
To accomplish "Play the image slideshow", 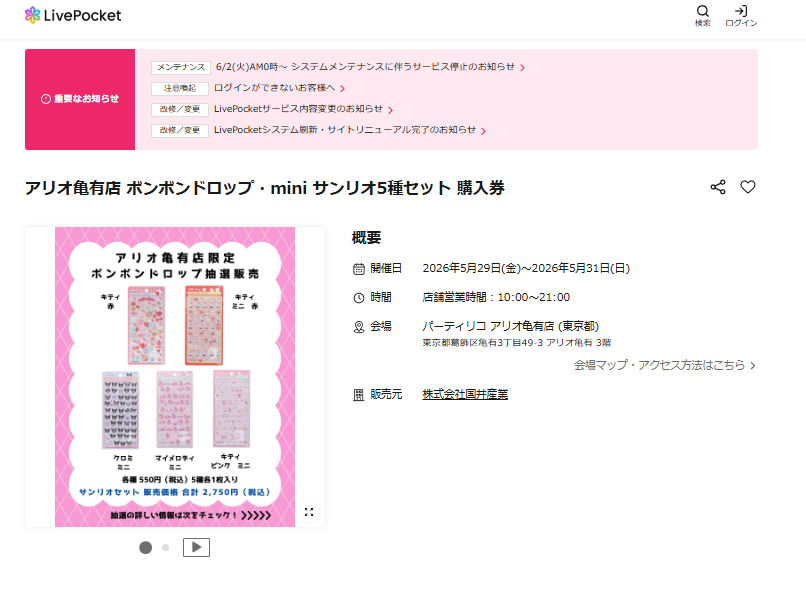I will point(196,547).
